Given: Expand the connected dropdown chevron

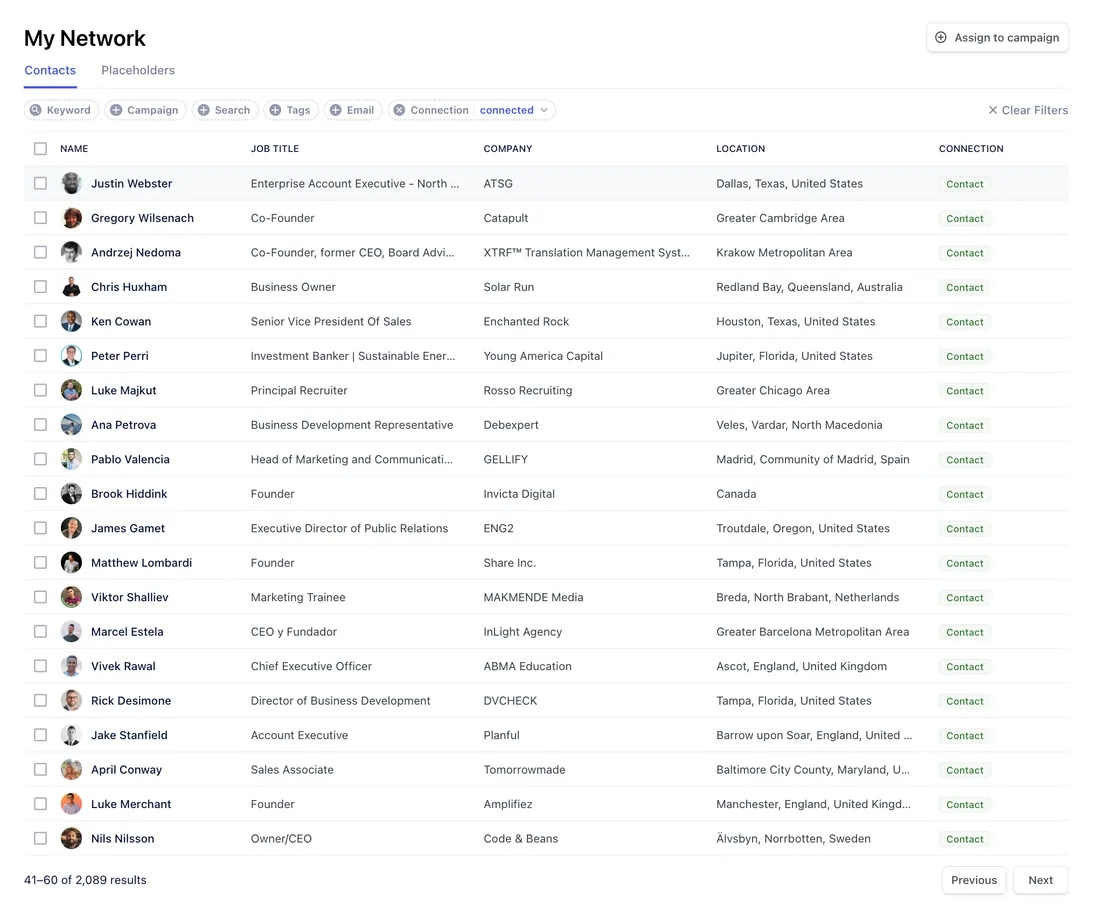Looking at the screenshot, I should point(544,110).
